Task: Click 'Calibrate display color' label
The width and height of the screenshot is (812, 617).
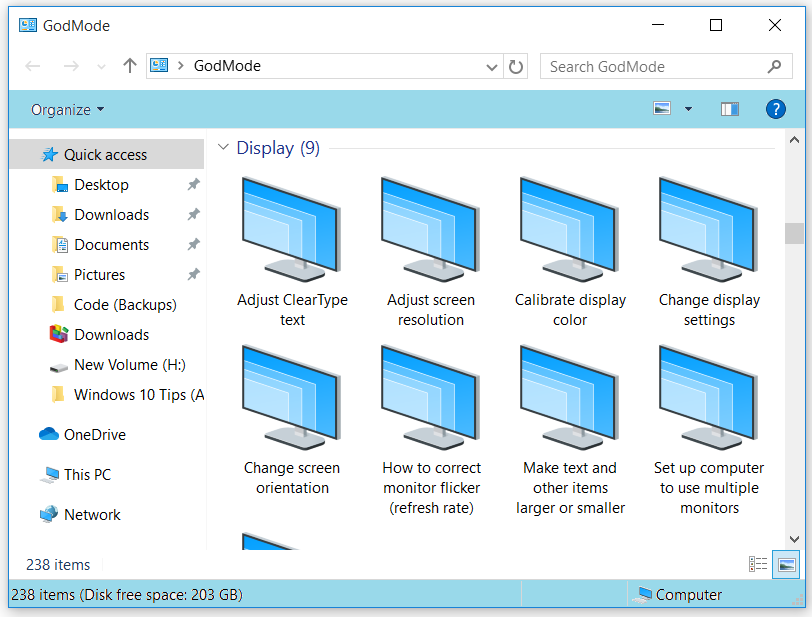Action: [570, 310]
